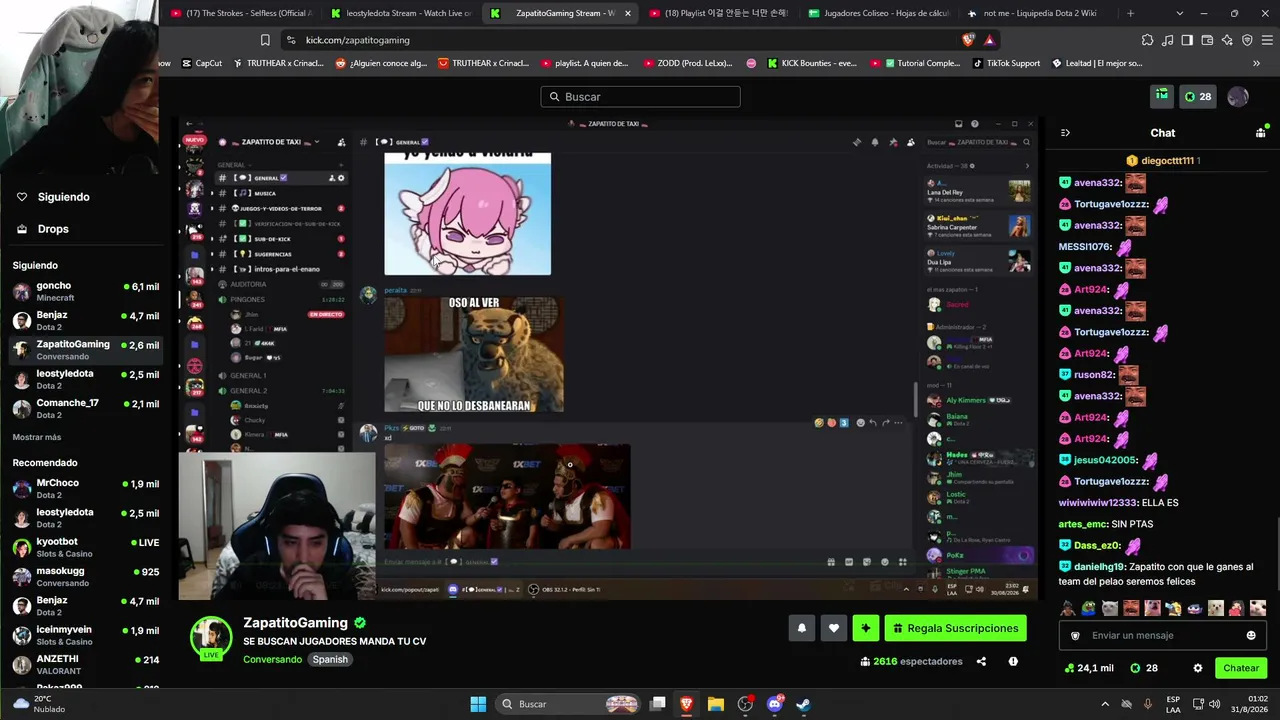Click the heart follow button under the stream
The width and height of the screenshot is (1280, 720).
tap(833, 628)
